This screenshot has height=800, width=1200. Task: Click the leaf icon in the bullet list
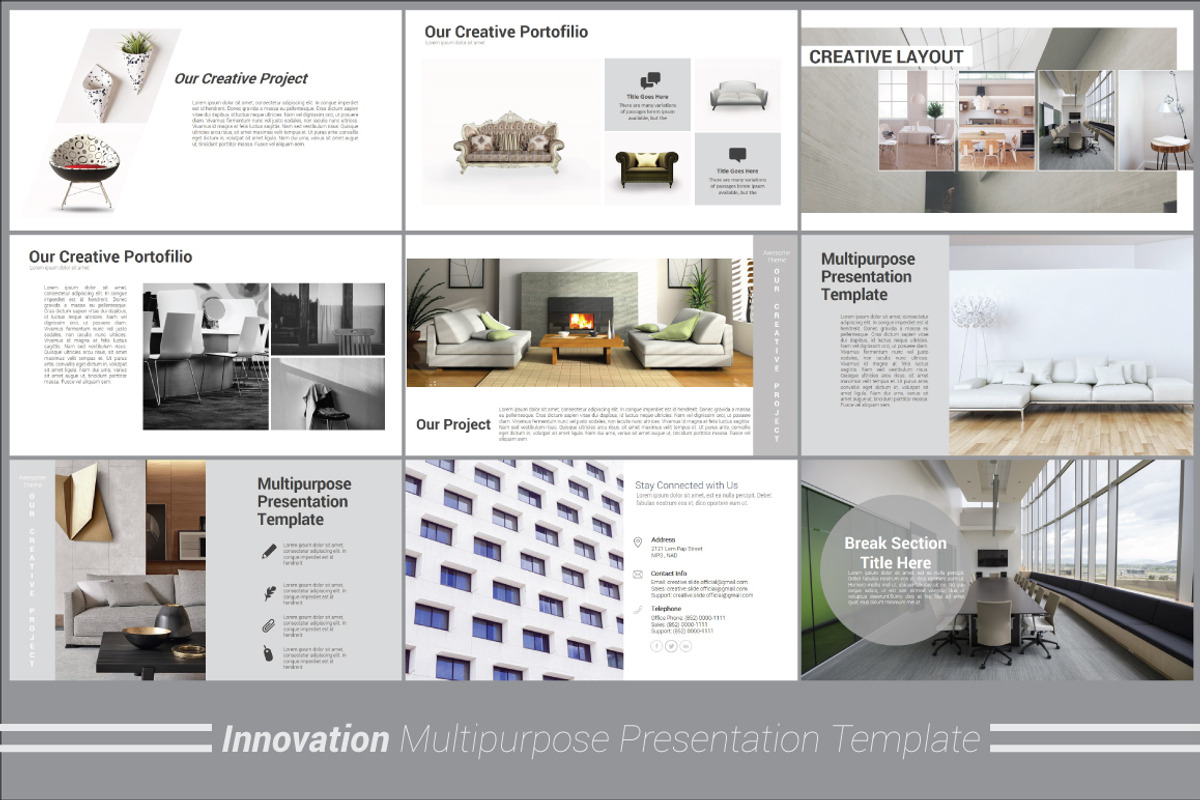coord(269,593)
